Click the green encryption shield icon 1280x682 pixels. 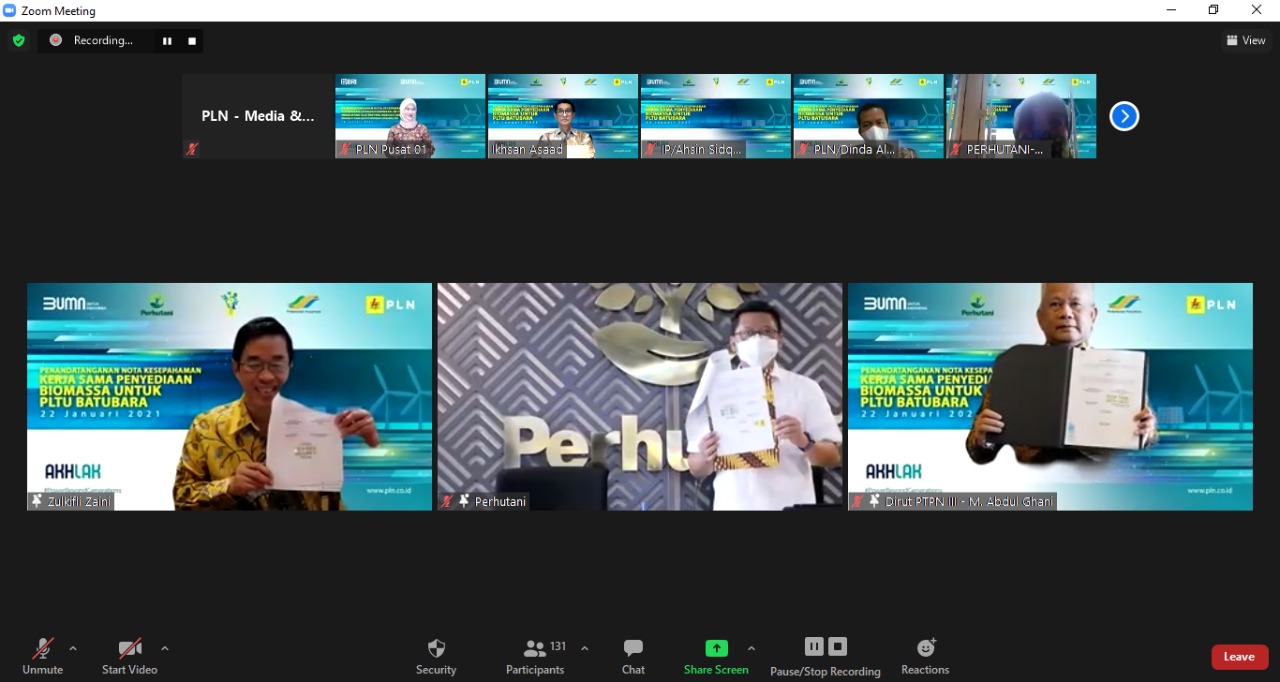click(x=18, y=41)
